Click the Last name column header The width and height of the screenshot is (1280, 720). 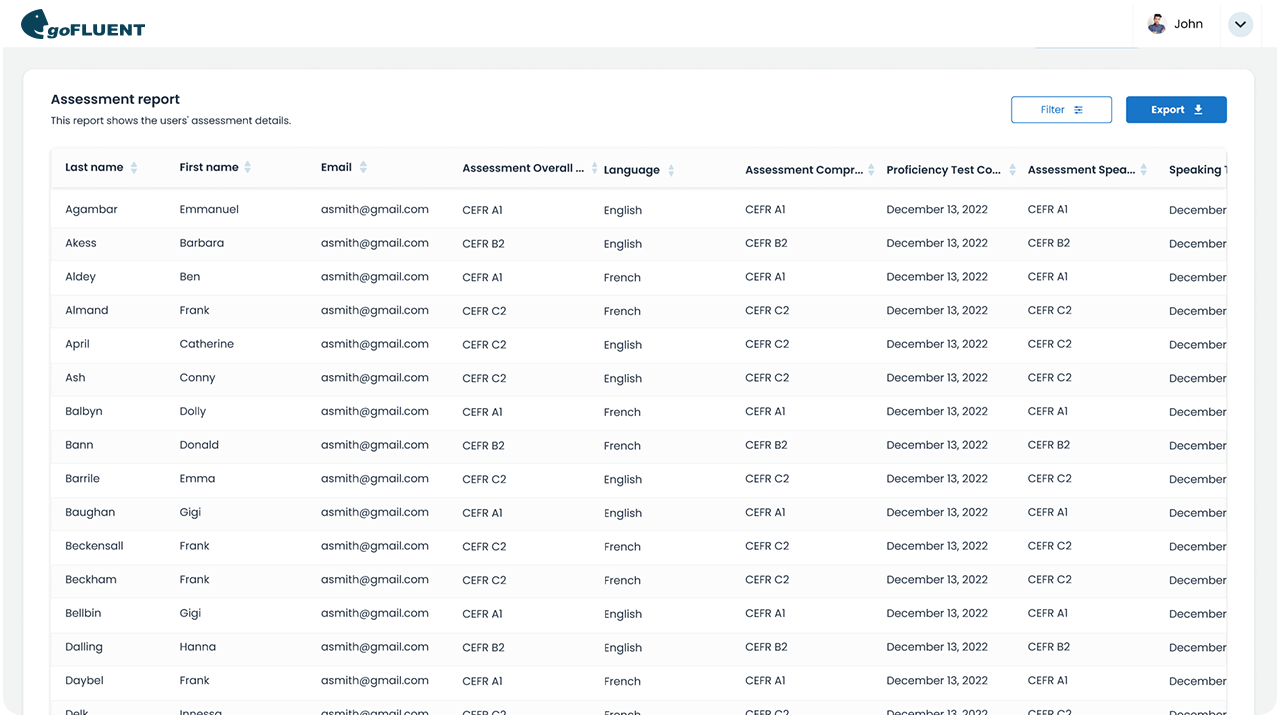pos(94,168)
